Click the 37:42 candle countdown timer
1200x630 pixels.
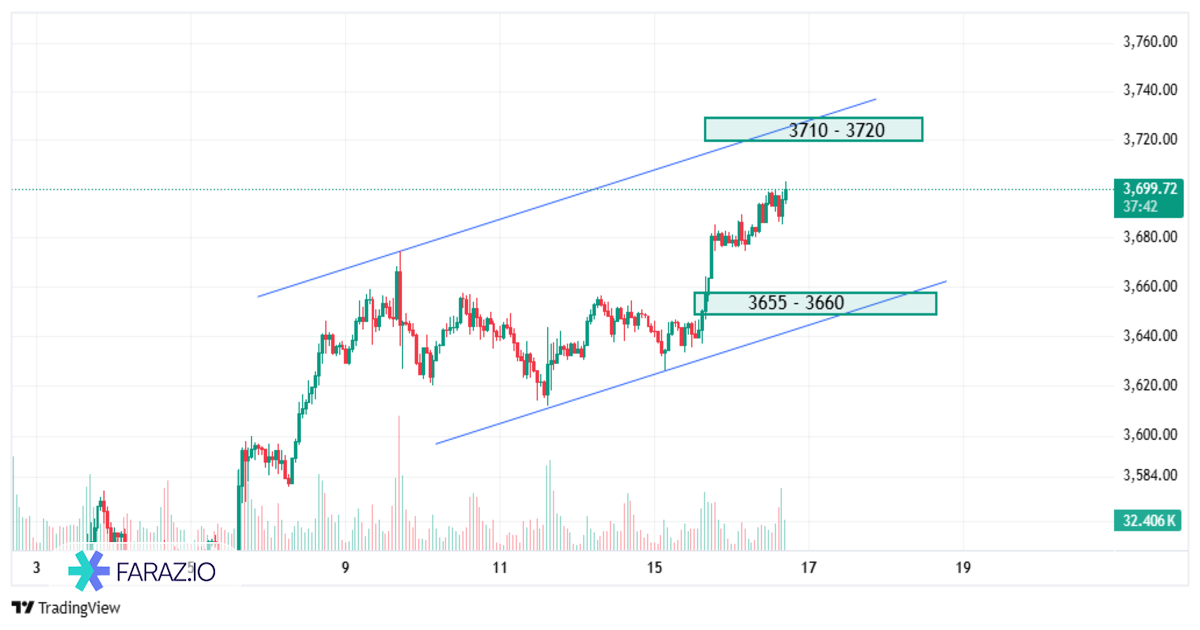coord(1141,205)
